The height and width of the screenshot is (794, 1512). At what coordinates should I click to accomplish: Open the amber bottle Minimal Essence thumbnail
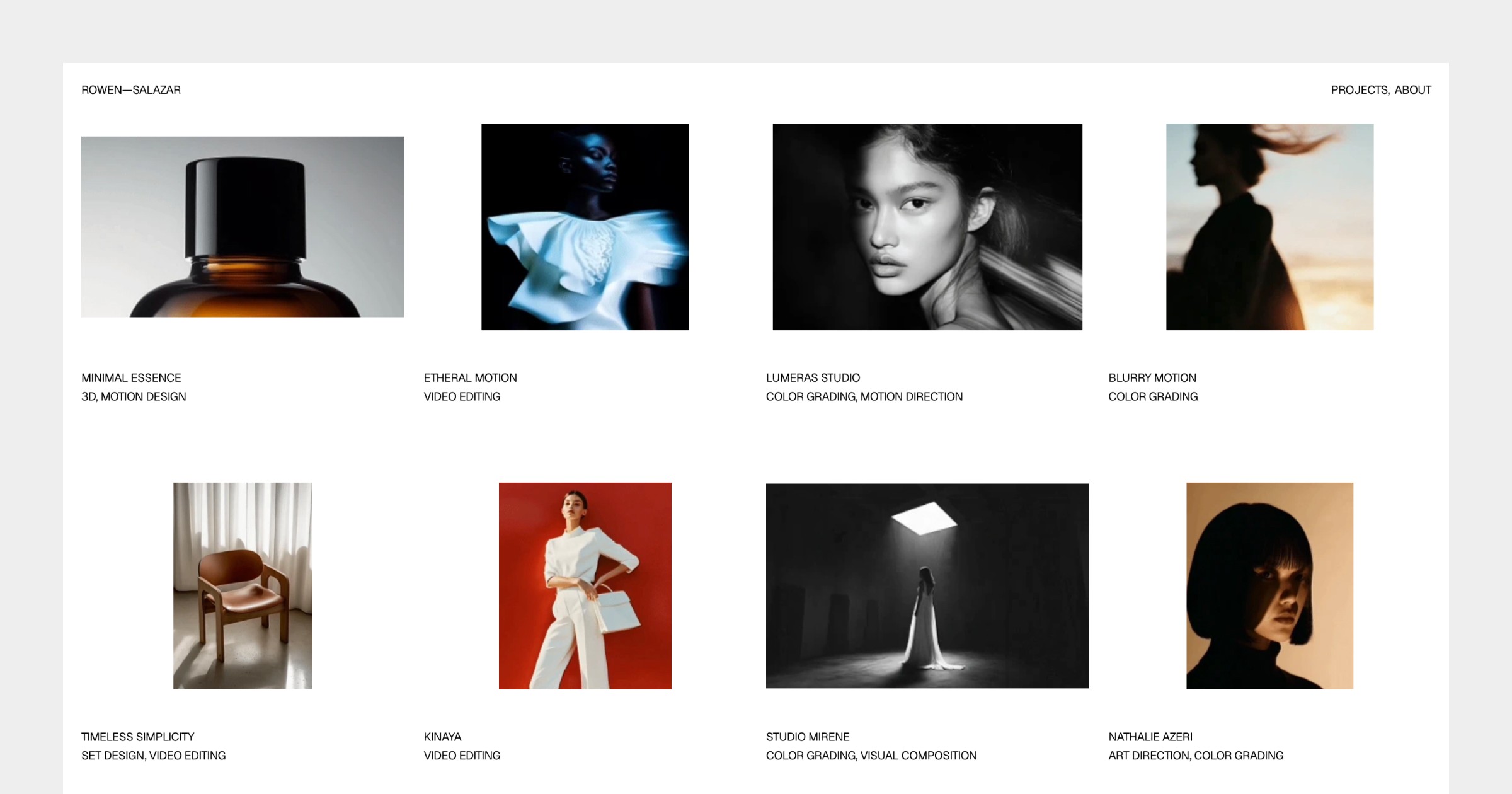pyautogui.click(x=243, y=227)
